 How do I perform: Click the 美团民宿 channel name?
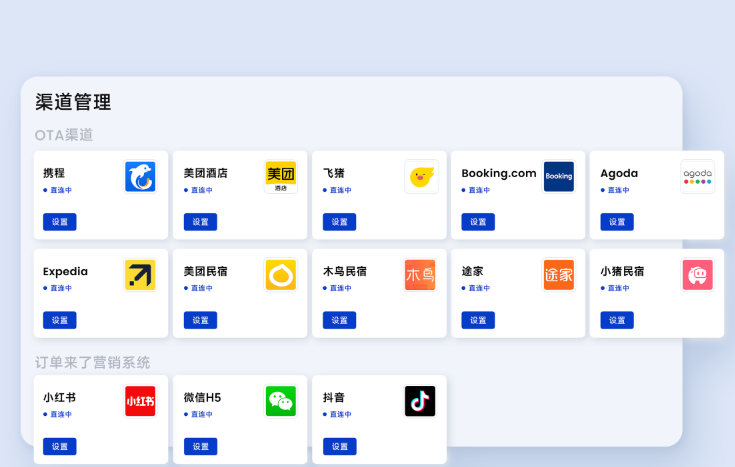205,271
